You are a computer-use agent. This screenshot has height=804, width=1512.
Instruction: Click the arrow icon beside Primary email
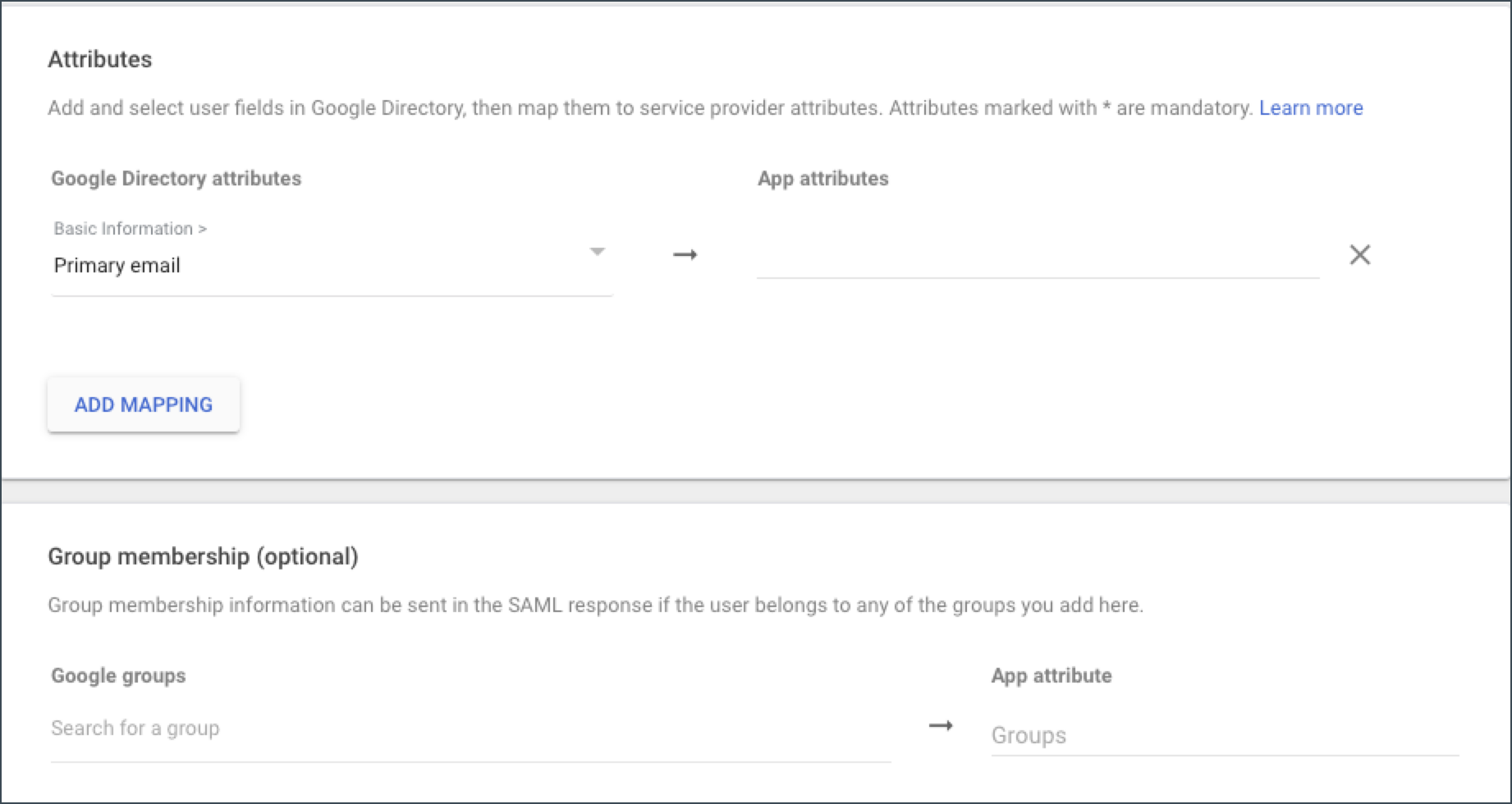point(685,255)
